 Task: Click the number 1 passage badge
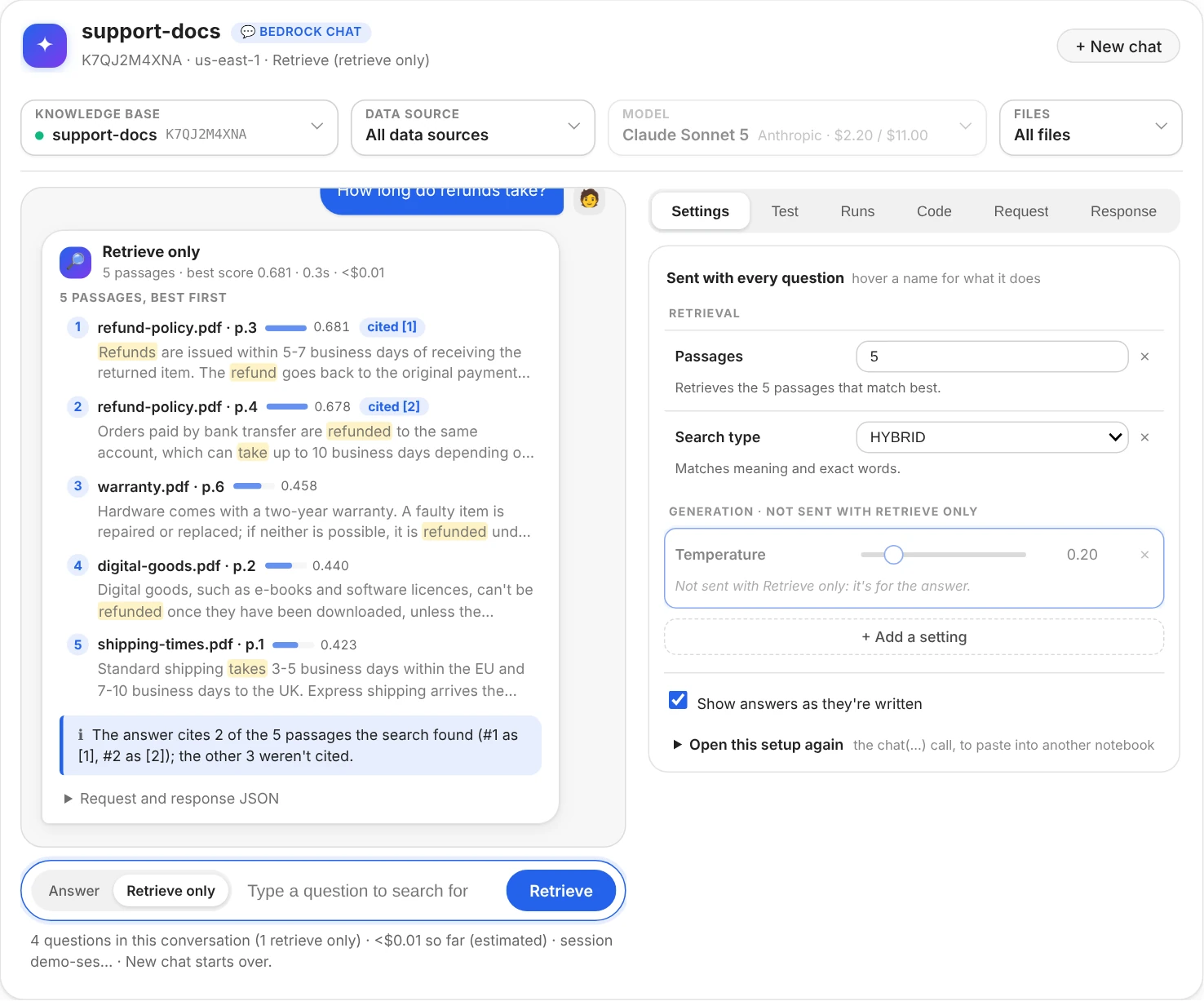click(x=77, y=327)
